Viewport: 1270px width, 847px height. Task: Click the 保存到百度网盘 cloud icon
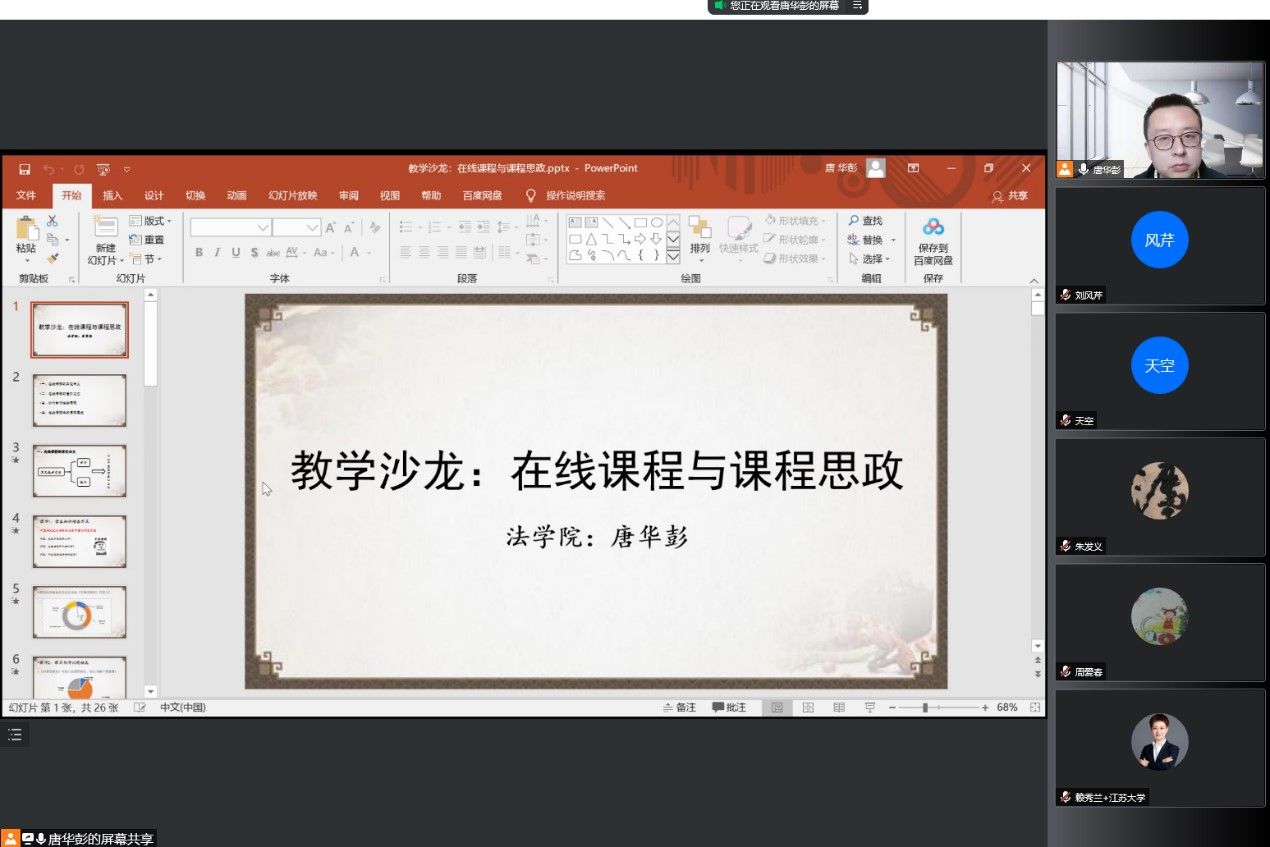pyautogui.click(x=933, y=227)
